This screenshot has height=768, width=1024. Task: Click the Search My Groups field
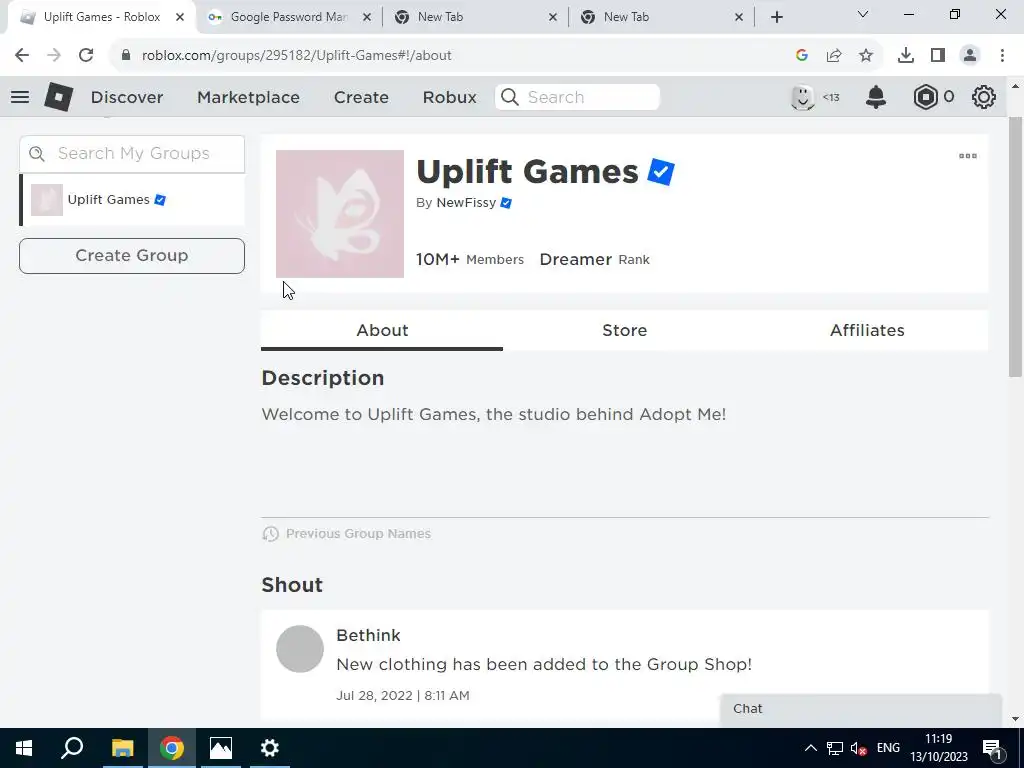coord(132,153)
